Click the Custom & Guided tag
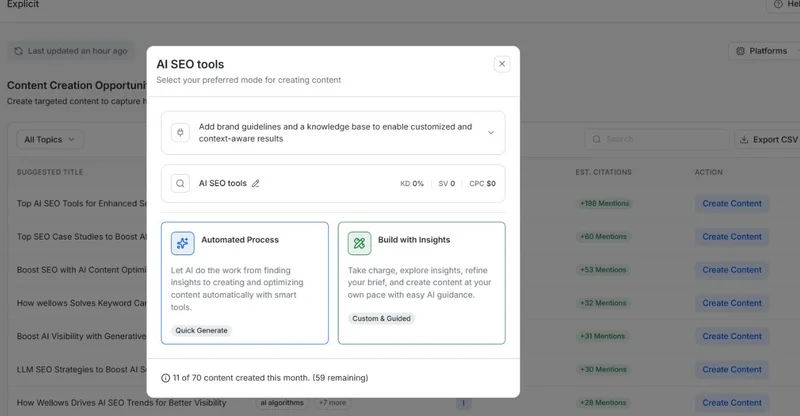The image size is (800, 416). (380, 319)
